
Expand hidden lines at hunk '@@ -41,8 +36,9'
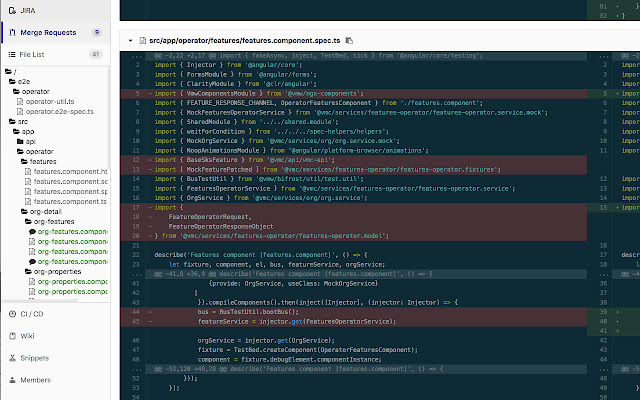click(x=138, y=274)
